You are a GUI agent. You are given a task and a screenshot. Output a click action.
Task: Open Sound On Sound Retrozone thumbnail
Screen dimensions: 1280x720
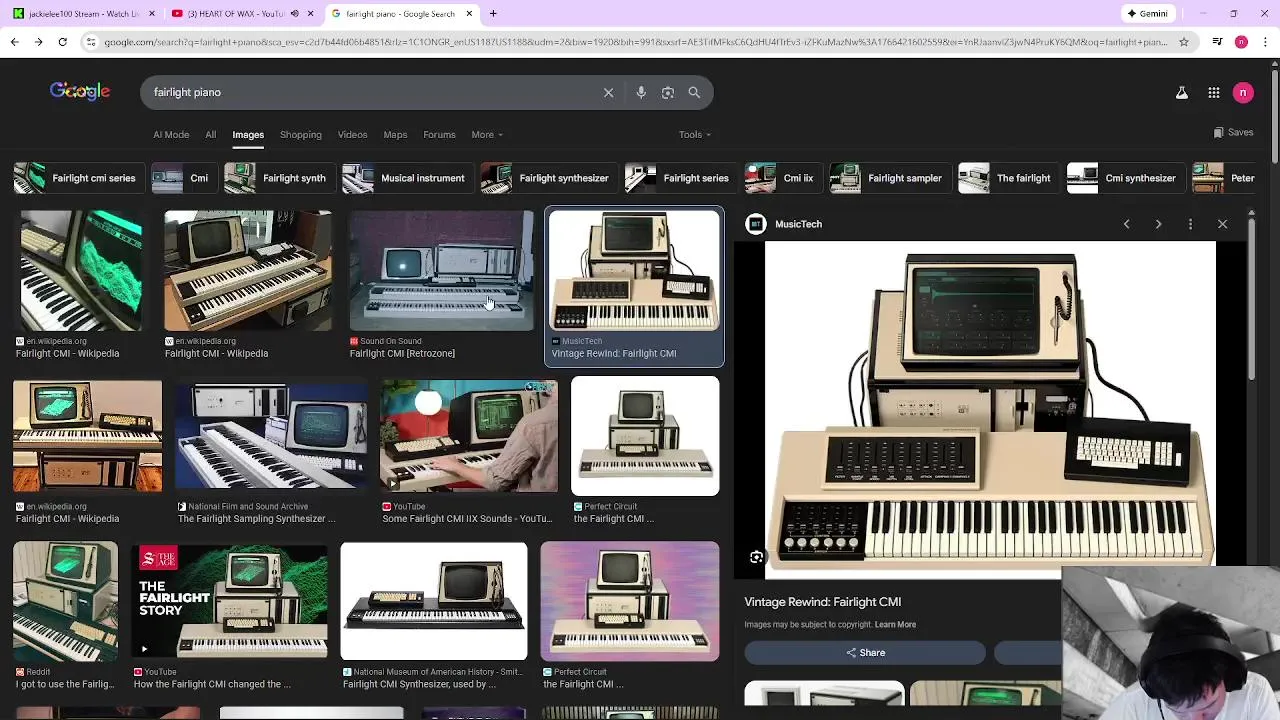pos(441,270)
